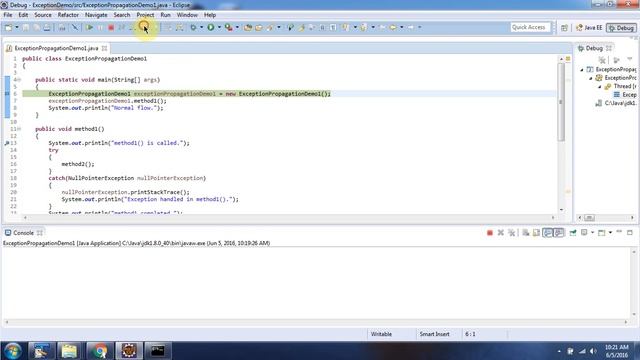This screenshot has width=640, height=360.
Task: Click the Suspend debug button
Action: (x=100, y=27)
